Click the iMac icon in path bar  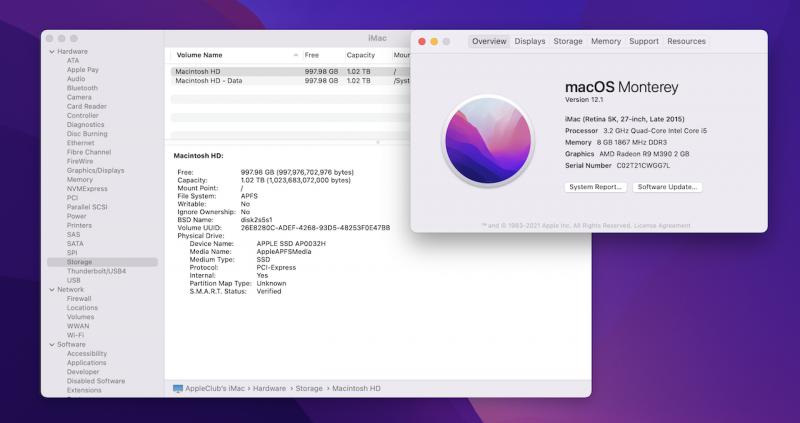[x=178, y=389]
